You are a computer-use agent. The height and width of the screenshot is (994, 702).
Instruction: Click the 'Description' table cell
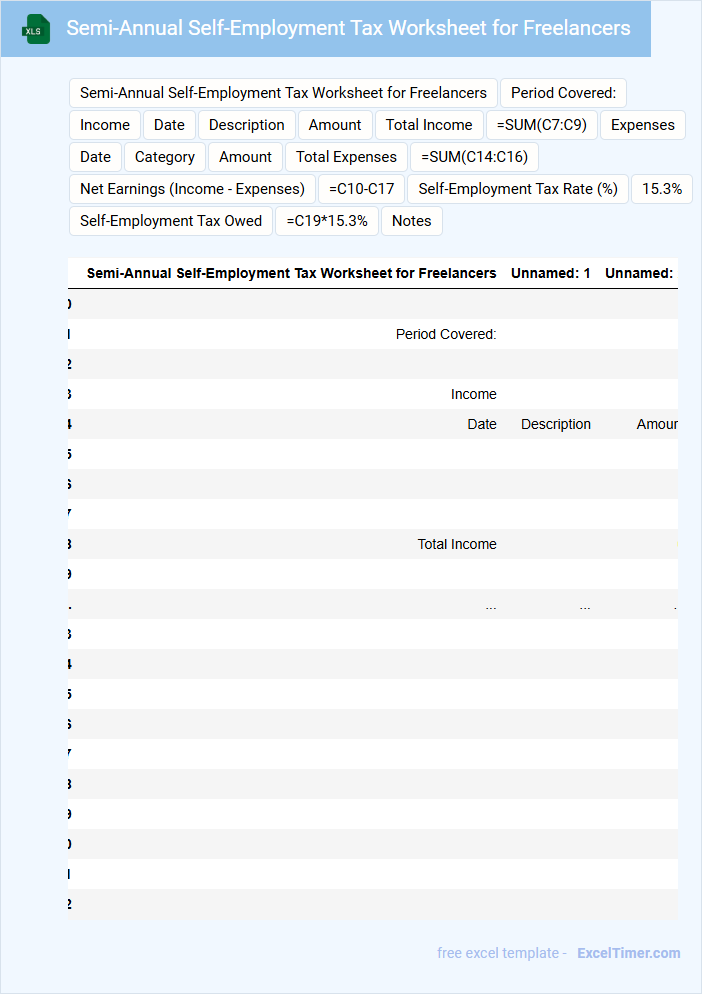pos(556,424)
